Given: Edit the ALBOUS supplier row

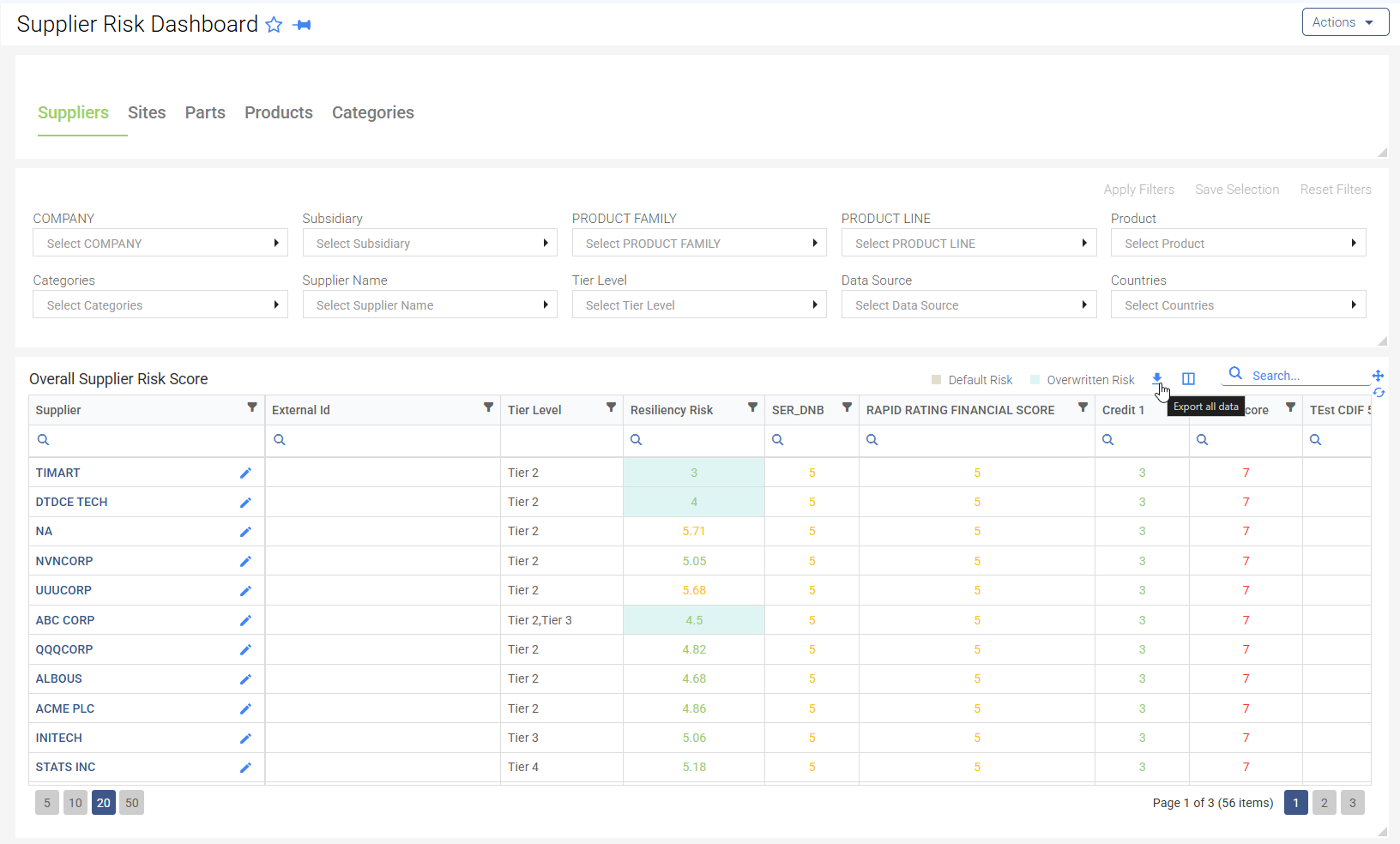Looking at the screenshot, I should point(245,679).
